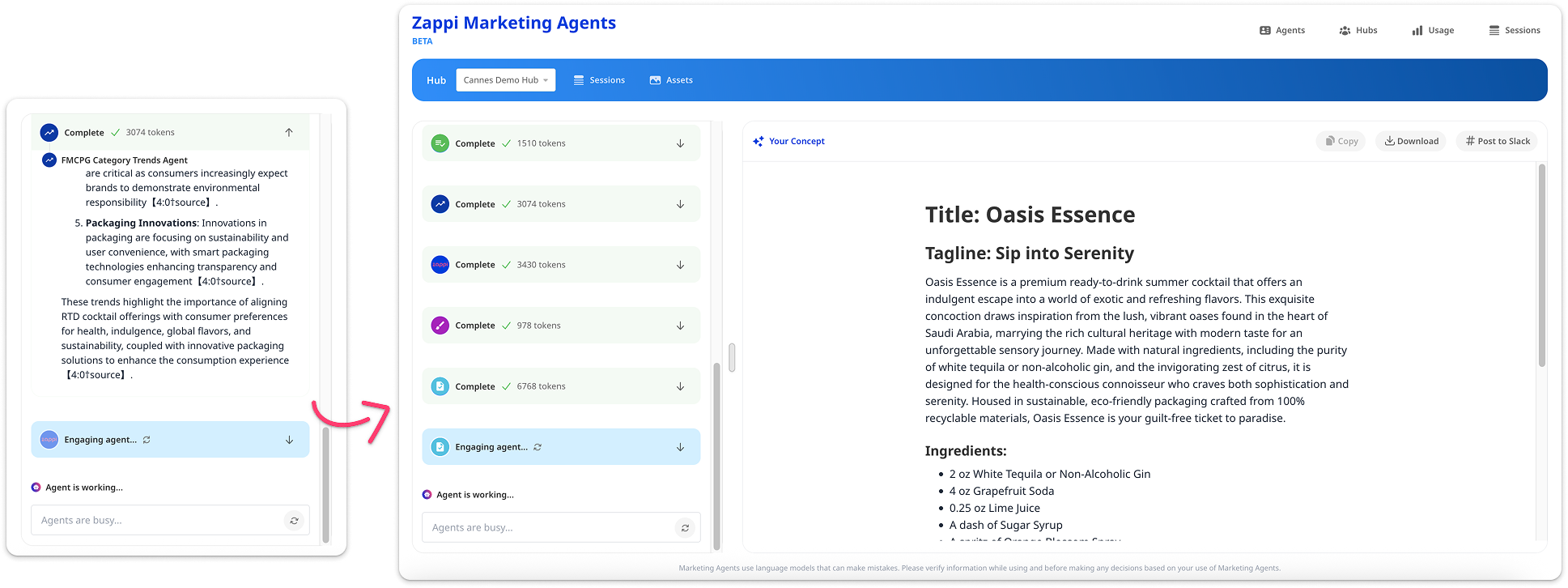Click the sparkle icon beside Your Concept
The image size is (1568, 588).
click(759, 141)
